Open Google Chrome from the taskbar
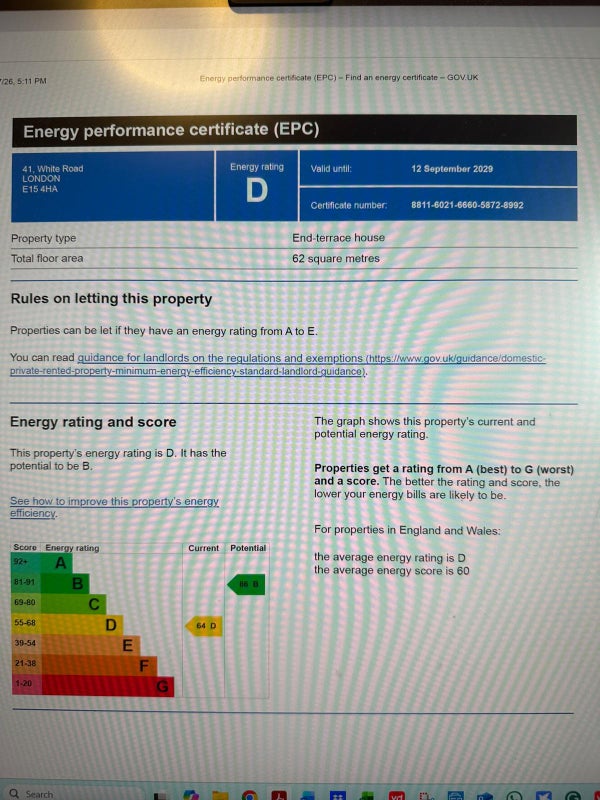The image size is (600, 800). point(249,796)
